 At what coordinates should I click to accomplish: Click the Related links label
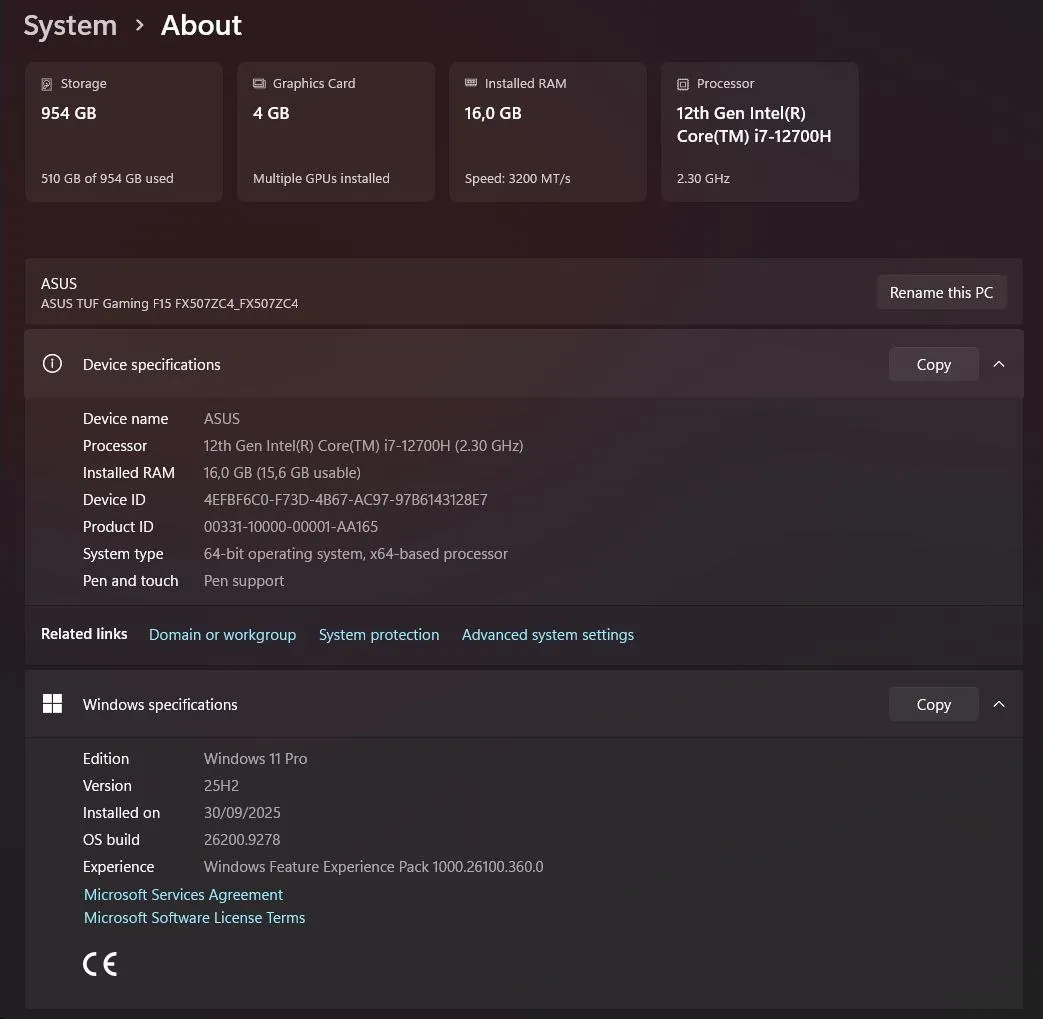click(x=84, y=634)
